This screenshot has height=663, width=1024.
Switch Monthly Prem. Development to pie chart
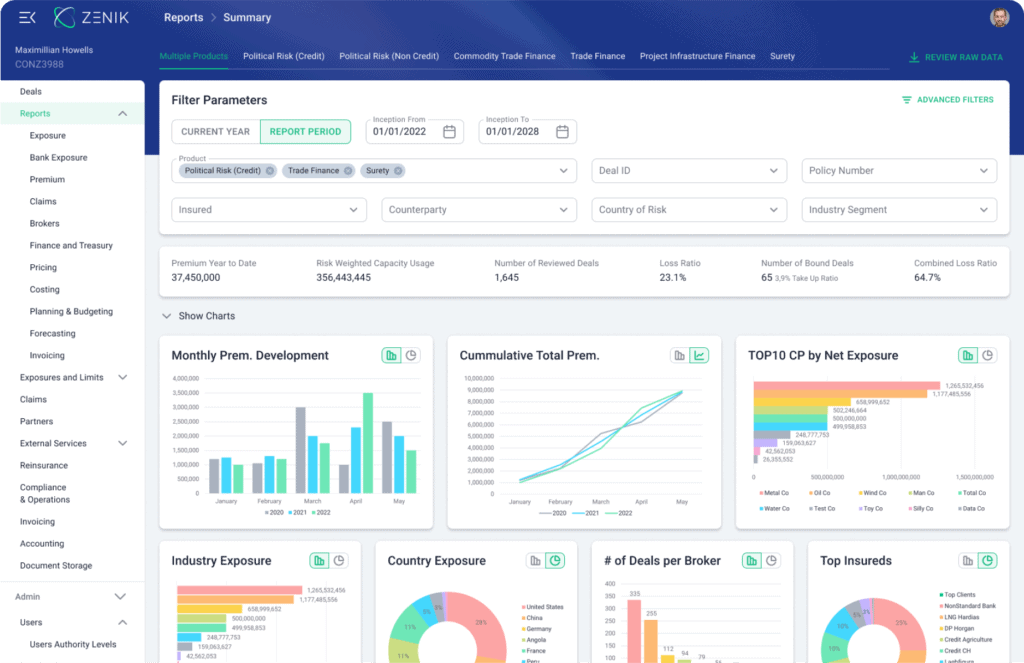pyautogui.click(x=411, y=355)
